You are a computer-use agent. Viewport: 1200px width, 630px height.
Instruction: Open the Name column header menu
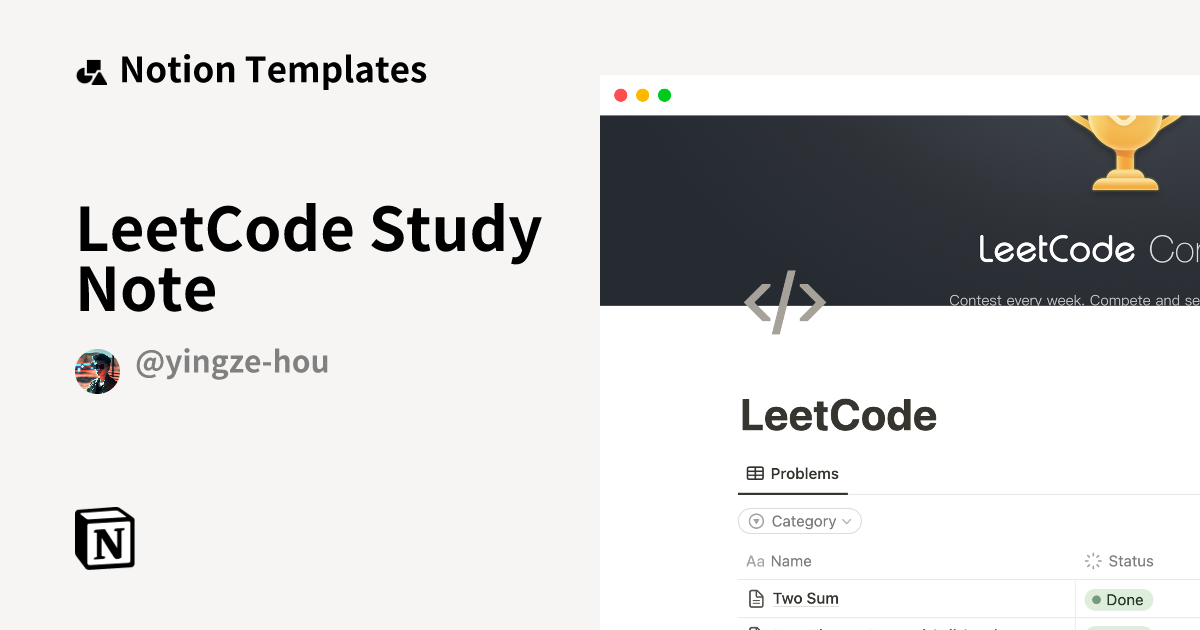coord(790,561)
